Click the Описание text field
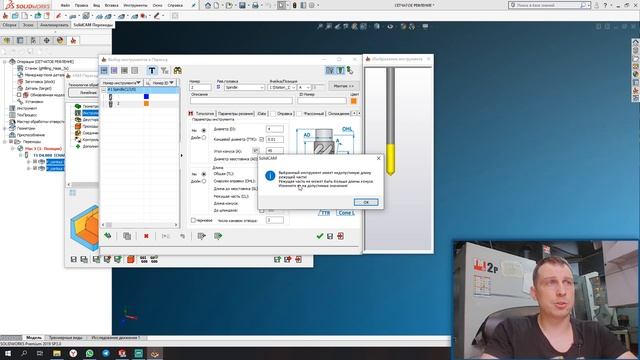Screen dimensions: 640x360 (241, 100)
